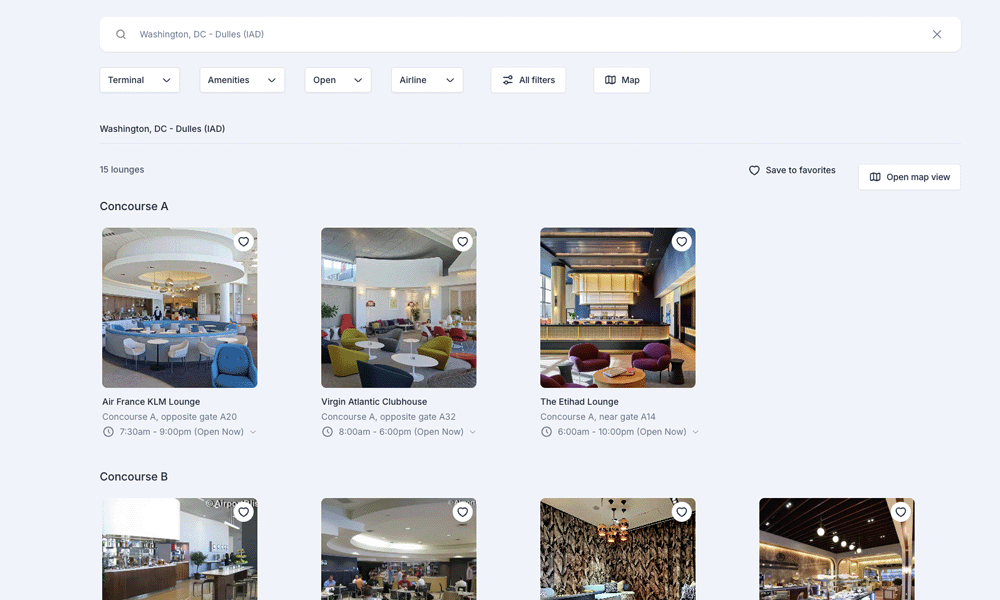Favorite the second Concourse B lounge
The height and width of the screenshot is (600, 1000).
coord(462,512)
